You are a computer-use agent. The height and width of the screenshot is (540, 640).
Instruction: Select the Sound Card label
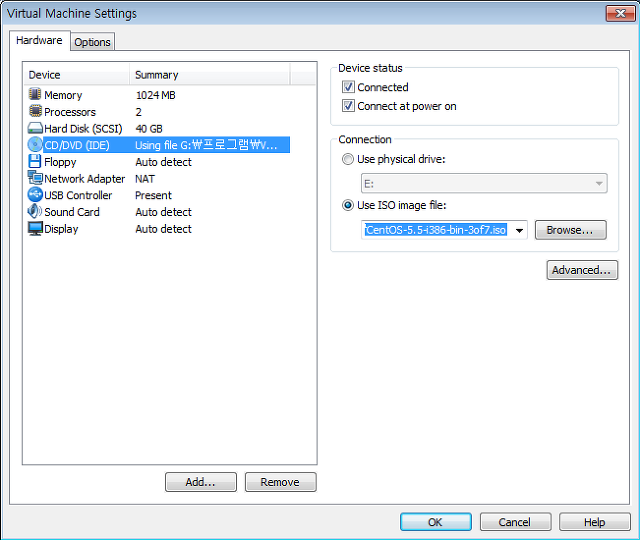click(72, 212)
